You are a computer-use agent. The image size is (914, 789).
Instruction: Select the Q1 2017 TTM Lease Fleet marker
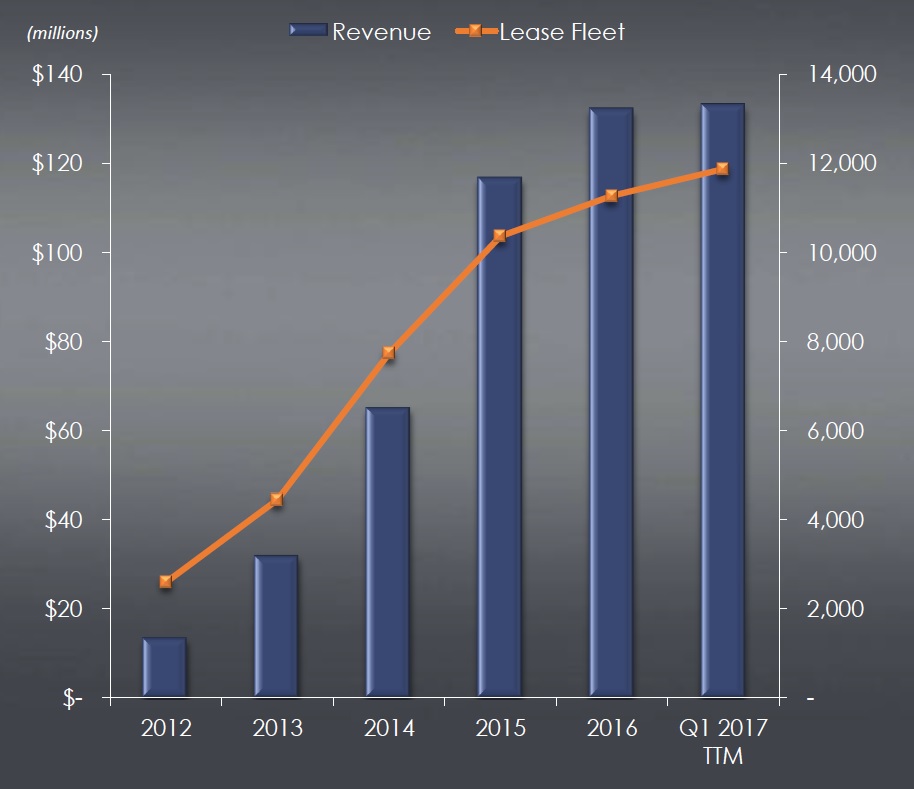[722, 169]
